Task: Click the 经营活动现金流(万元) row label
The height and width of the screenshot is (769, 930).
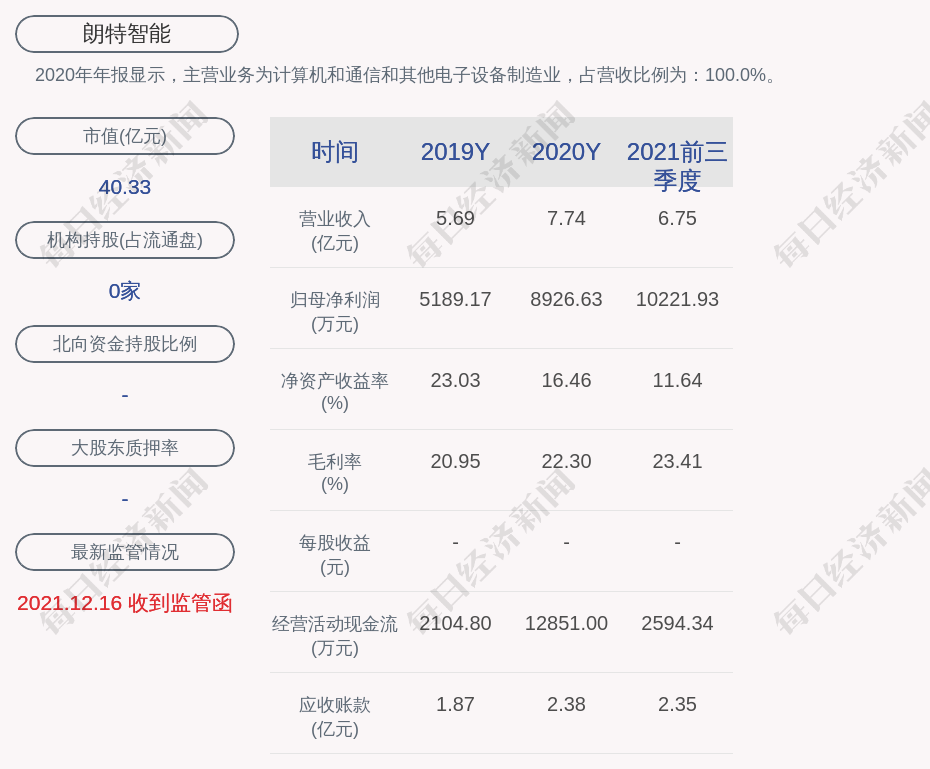Action: (x=335, y=635)
